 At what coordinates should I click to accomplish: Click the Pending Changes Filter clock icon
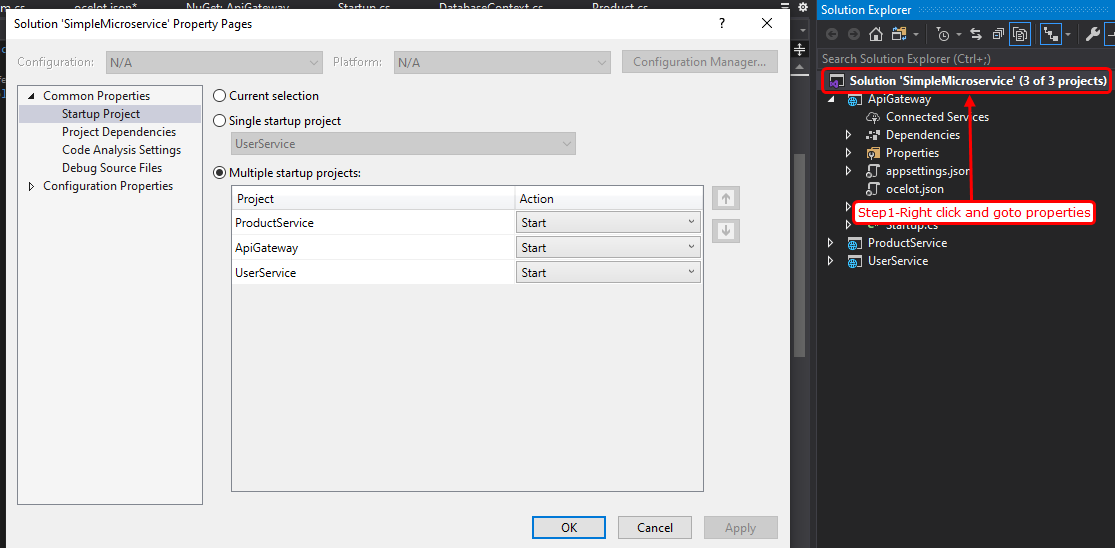click(x=942, y=34)
